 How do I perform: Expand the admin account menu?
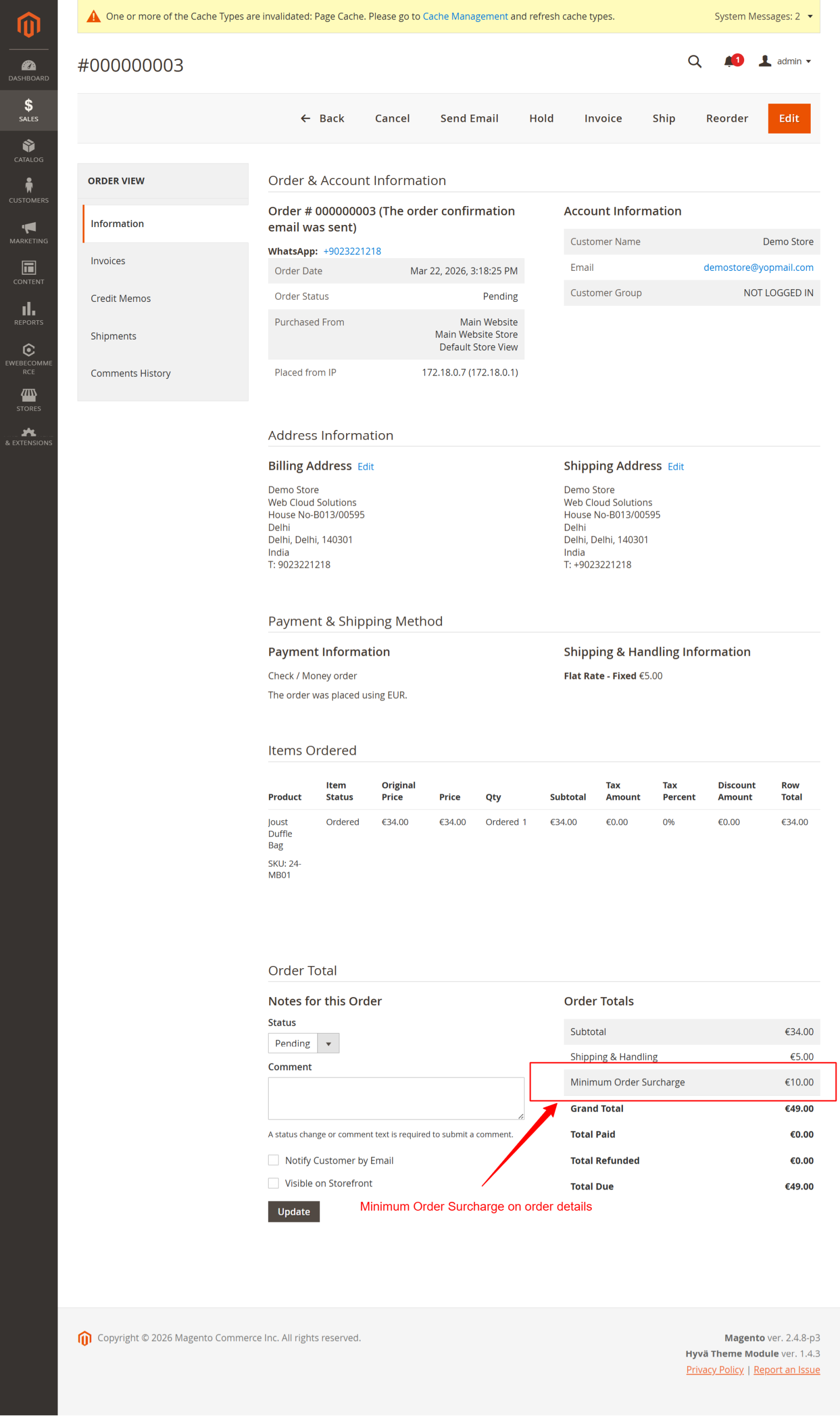coord(785,61)
